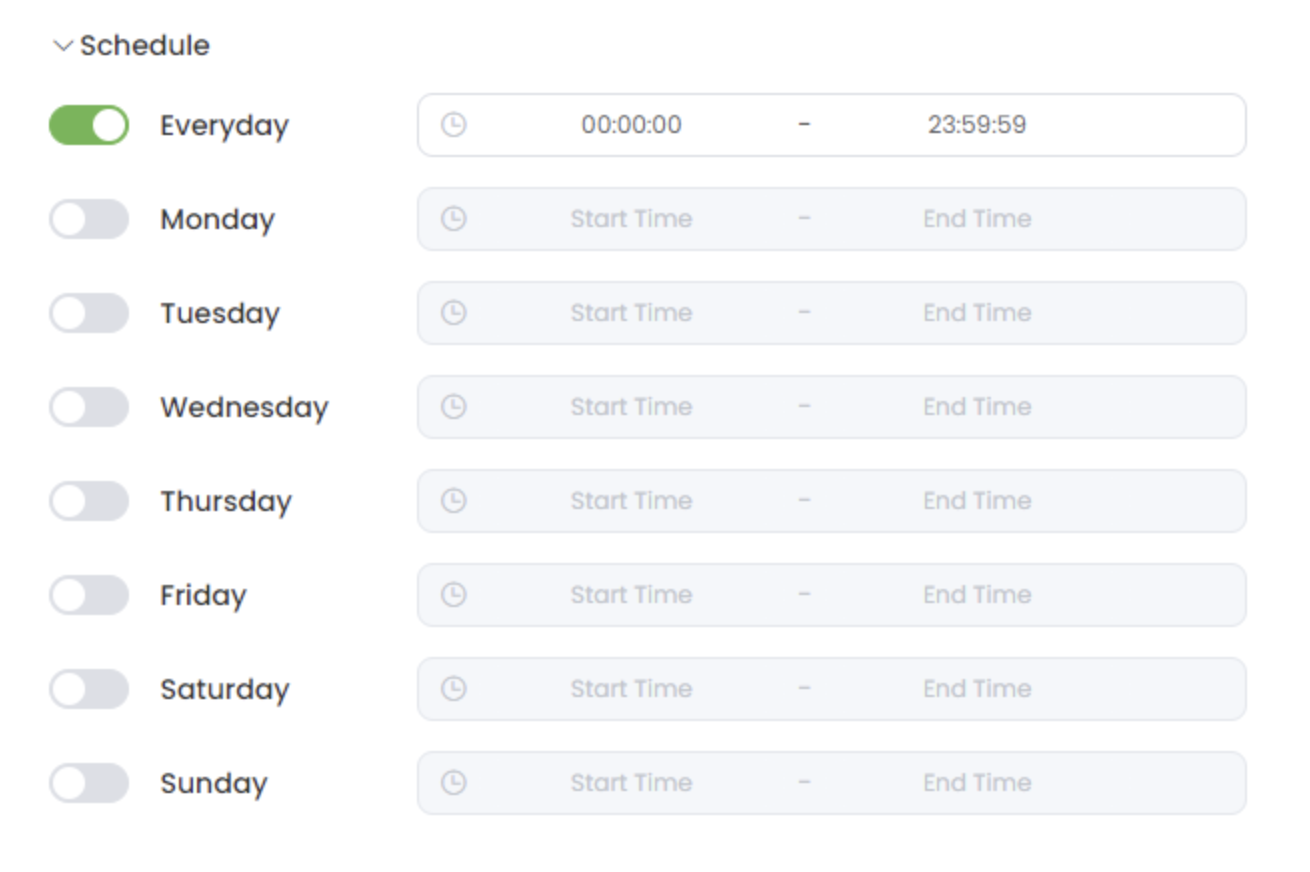
Task: Click the Sunday Start Time field
Action: [x=631, y=783]
